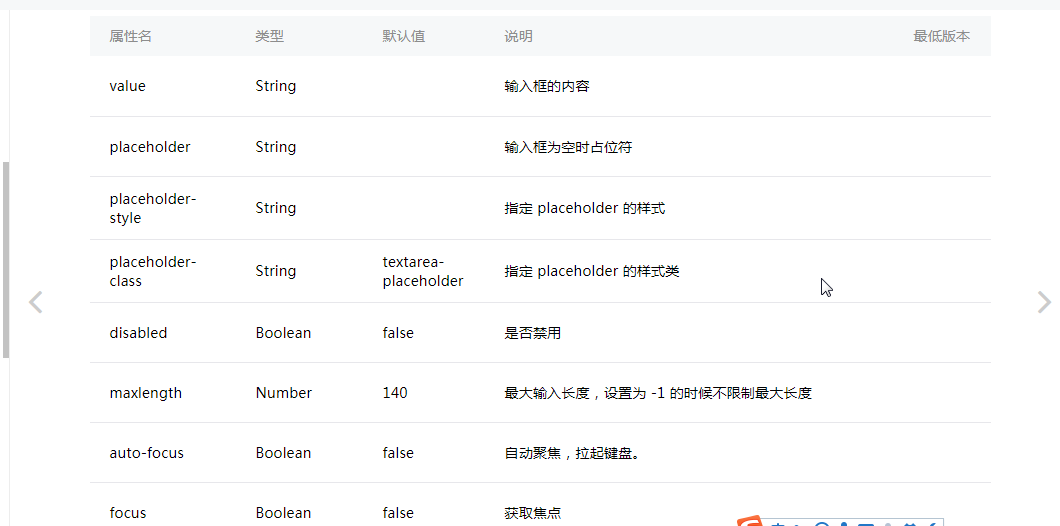Click Boolean type in the disabled row
The height and width of the screenshot is (526, 1060).
coord(283,333)
